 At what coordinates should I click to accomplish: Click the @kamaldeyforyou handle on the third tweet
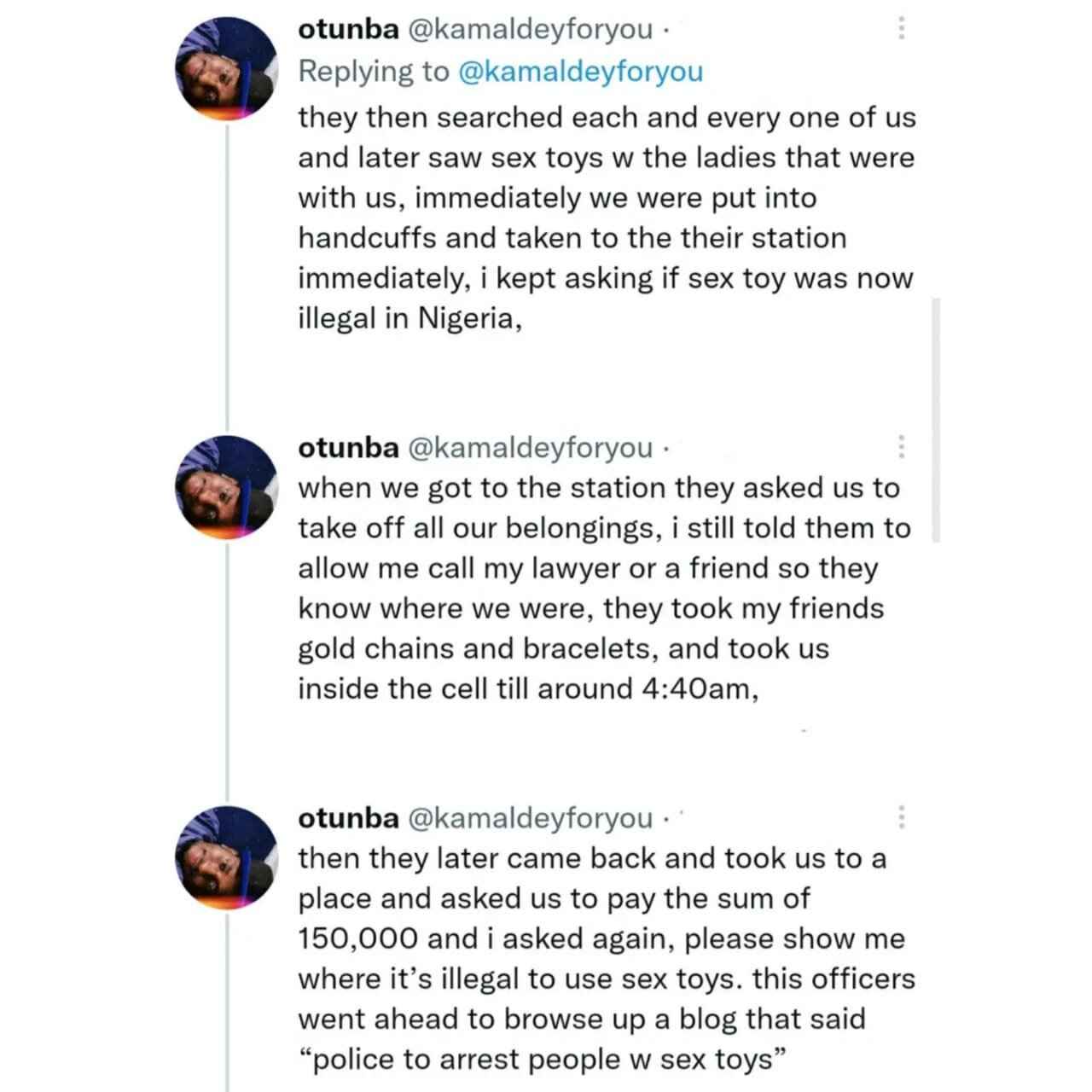click(x=531, y=818)
